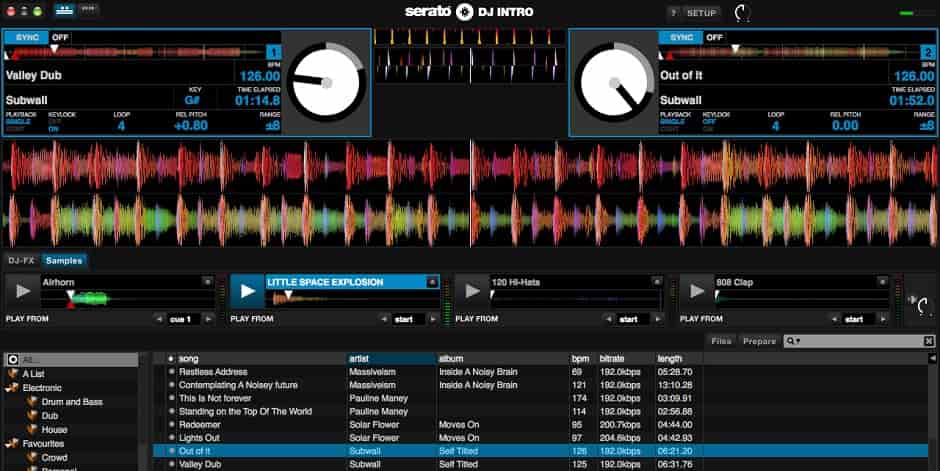This screenshot has width=940, height=471.
Task: Step 120 Hi-Hats play-from forward
Action: [x=658, y=319]
